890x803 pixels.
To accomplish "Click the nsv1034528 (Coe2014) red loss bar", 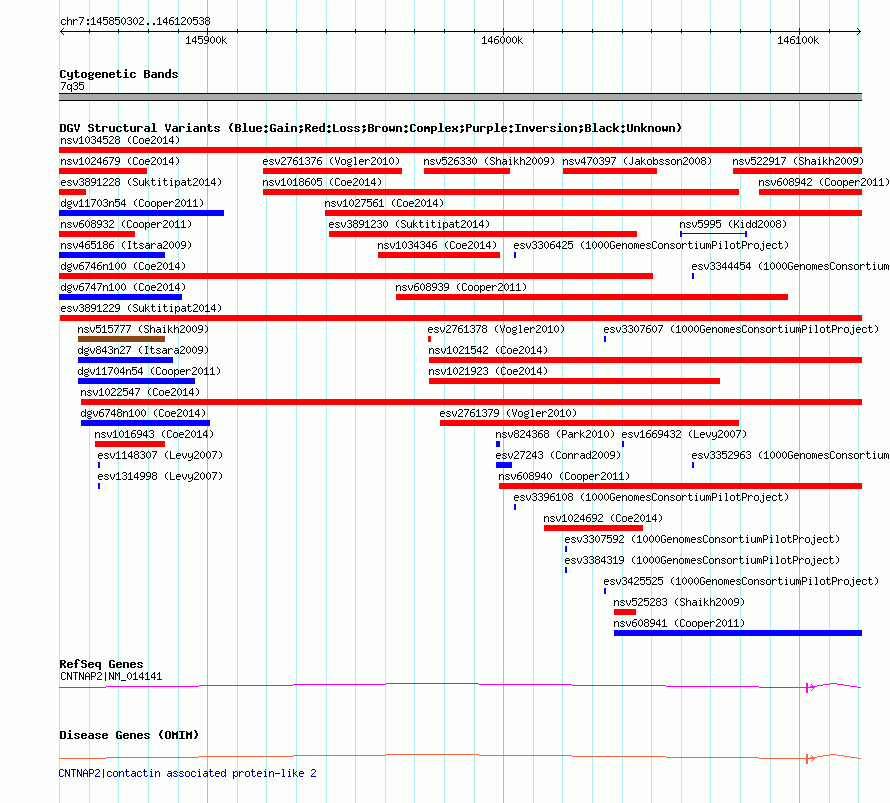I will click(460, 150).
